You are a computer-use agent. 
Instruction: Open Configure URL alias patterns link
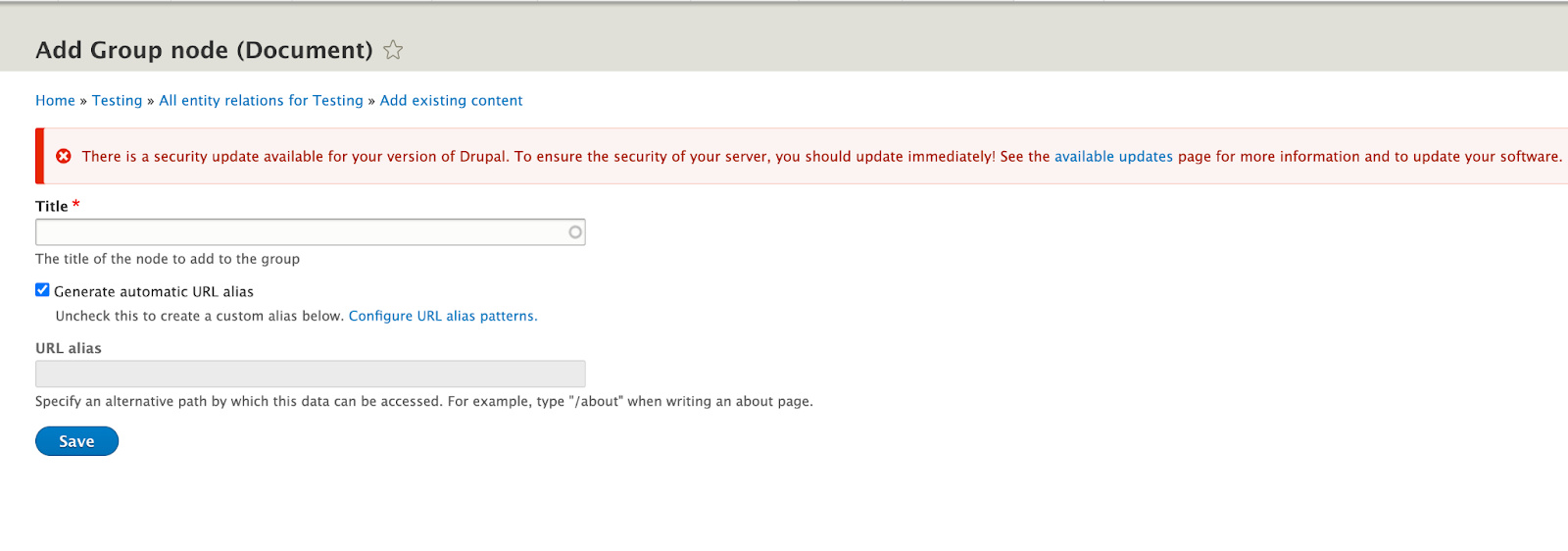point(443,316)
